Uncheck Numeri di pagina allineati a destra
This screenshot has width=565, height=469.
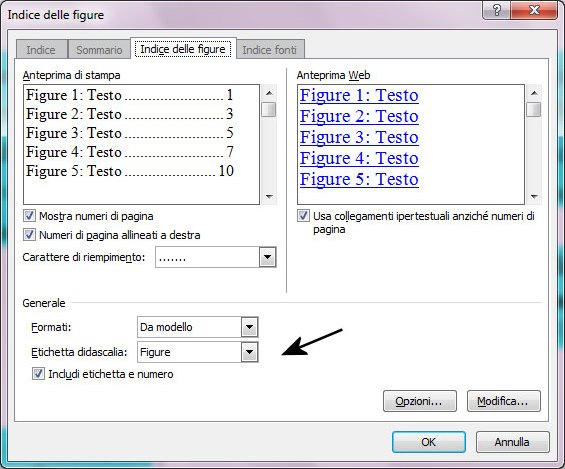click(29, 235)
